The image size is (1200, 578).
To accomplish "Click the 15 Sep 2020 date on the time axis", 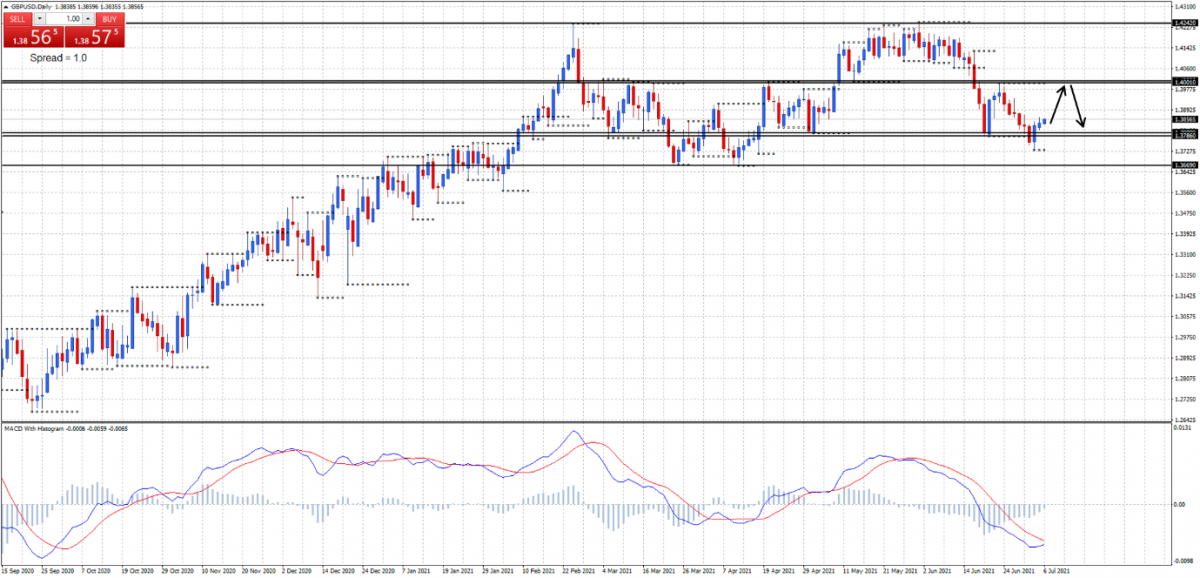I will [18, 571].
